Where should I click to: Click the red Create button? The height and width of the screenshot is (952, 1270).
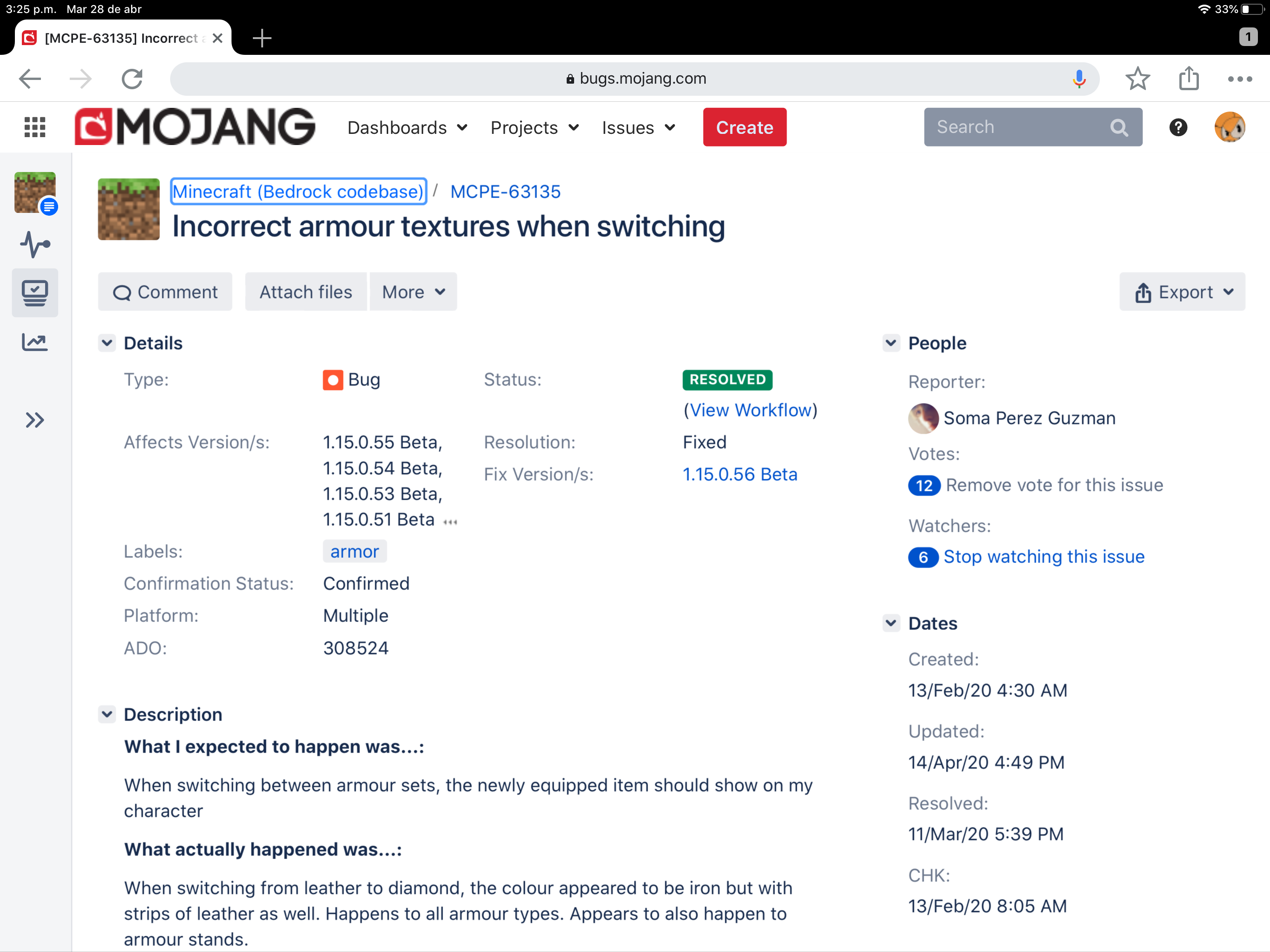[744, 127]
